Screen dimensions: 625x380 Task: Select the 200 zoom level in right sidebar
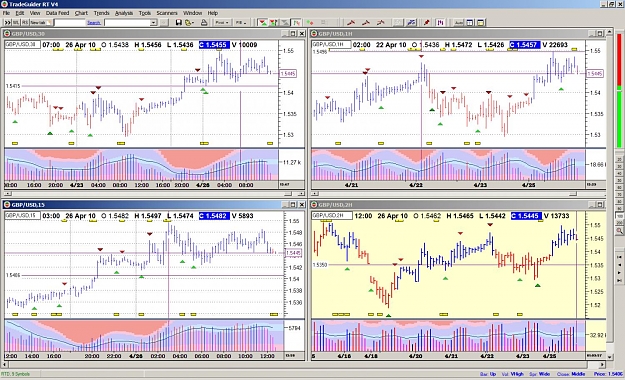pos(620,222)
